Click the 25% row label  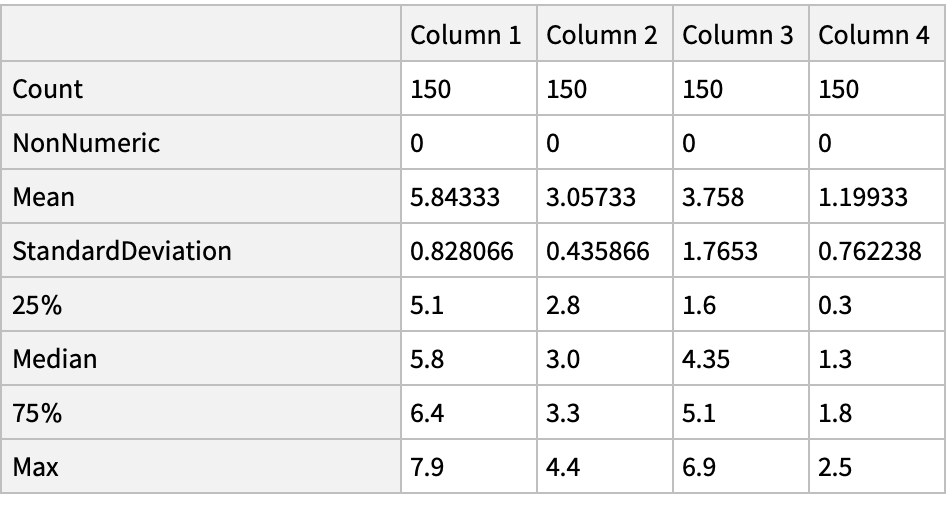tap(37, 305)
